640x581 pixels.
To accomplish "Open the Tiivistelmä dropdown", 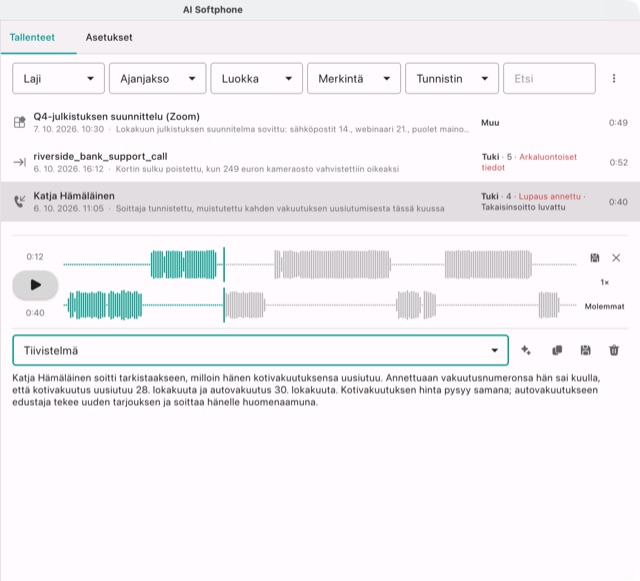I will 260,350.
